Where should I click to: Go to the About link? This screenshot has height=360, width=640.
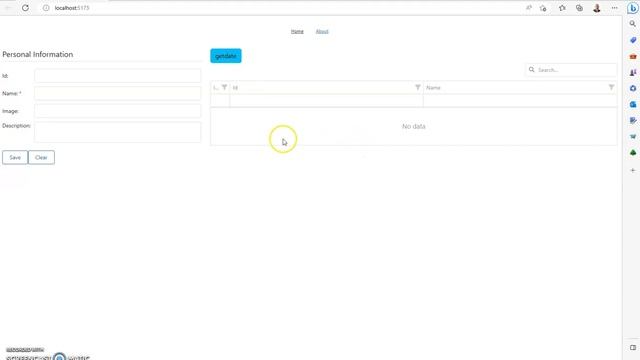coord(322,31)
